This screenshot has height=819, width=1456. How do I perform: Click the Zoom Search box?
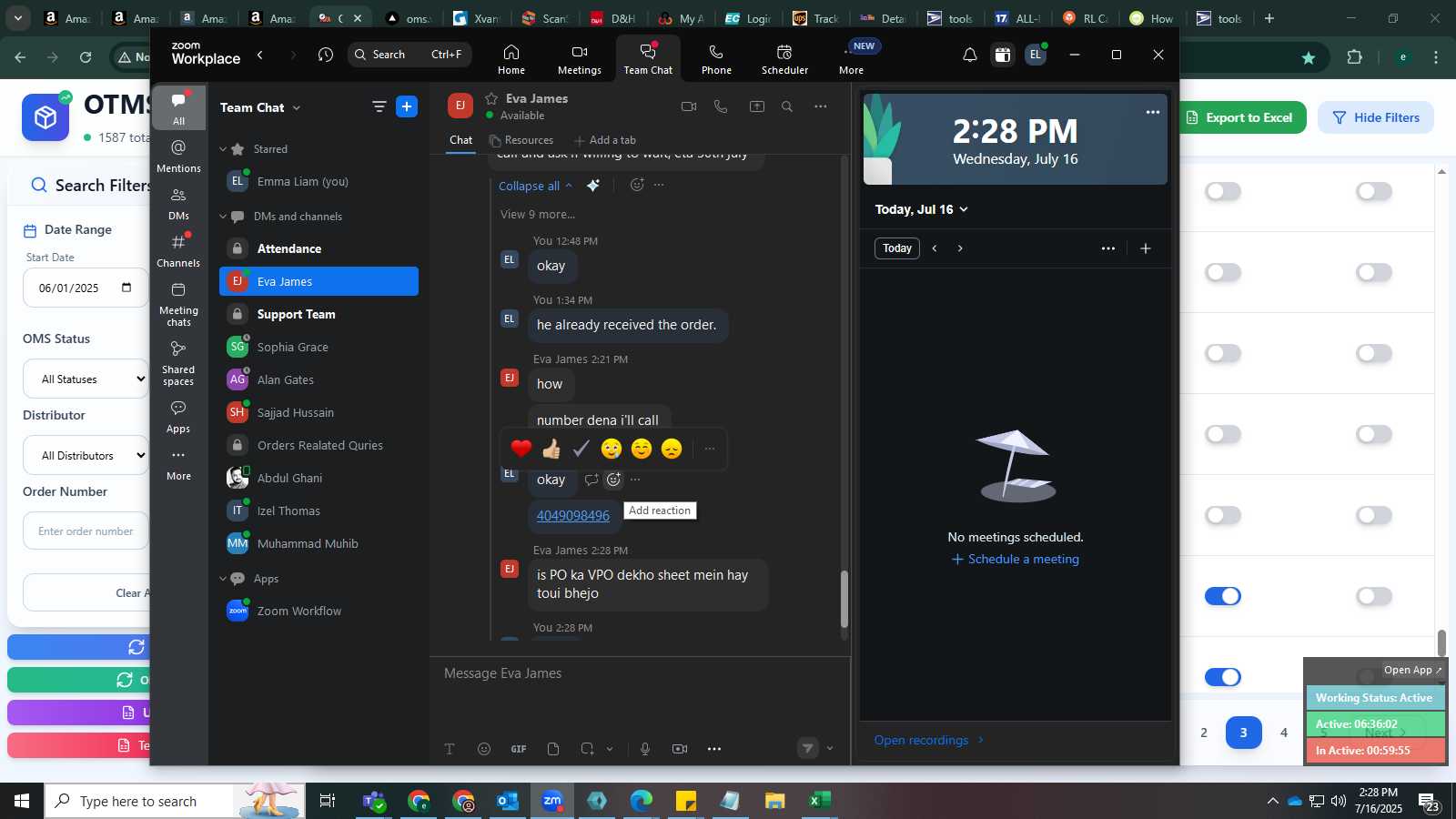[x=409, y=55]
